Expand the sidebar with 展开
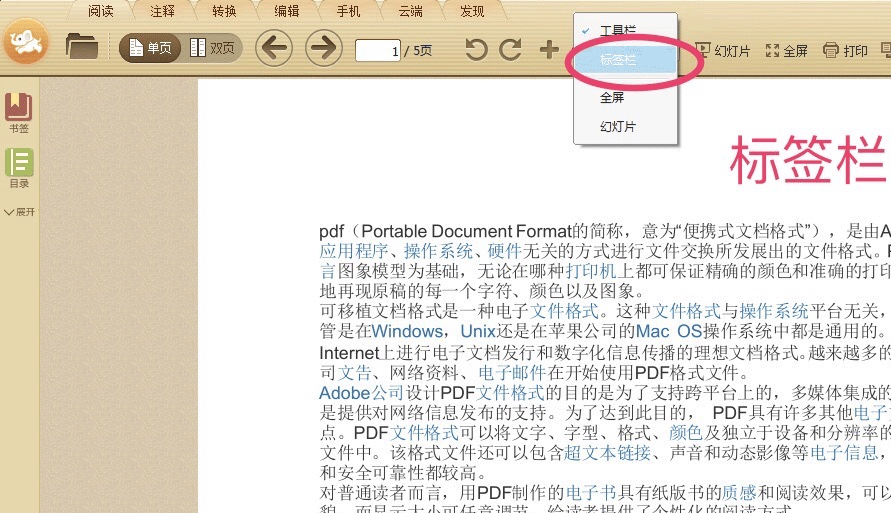The height and width of the screenshot is (513, 891). click(20, 212)
